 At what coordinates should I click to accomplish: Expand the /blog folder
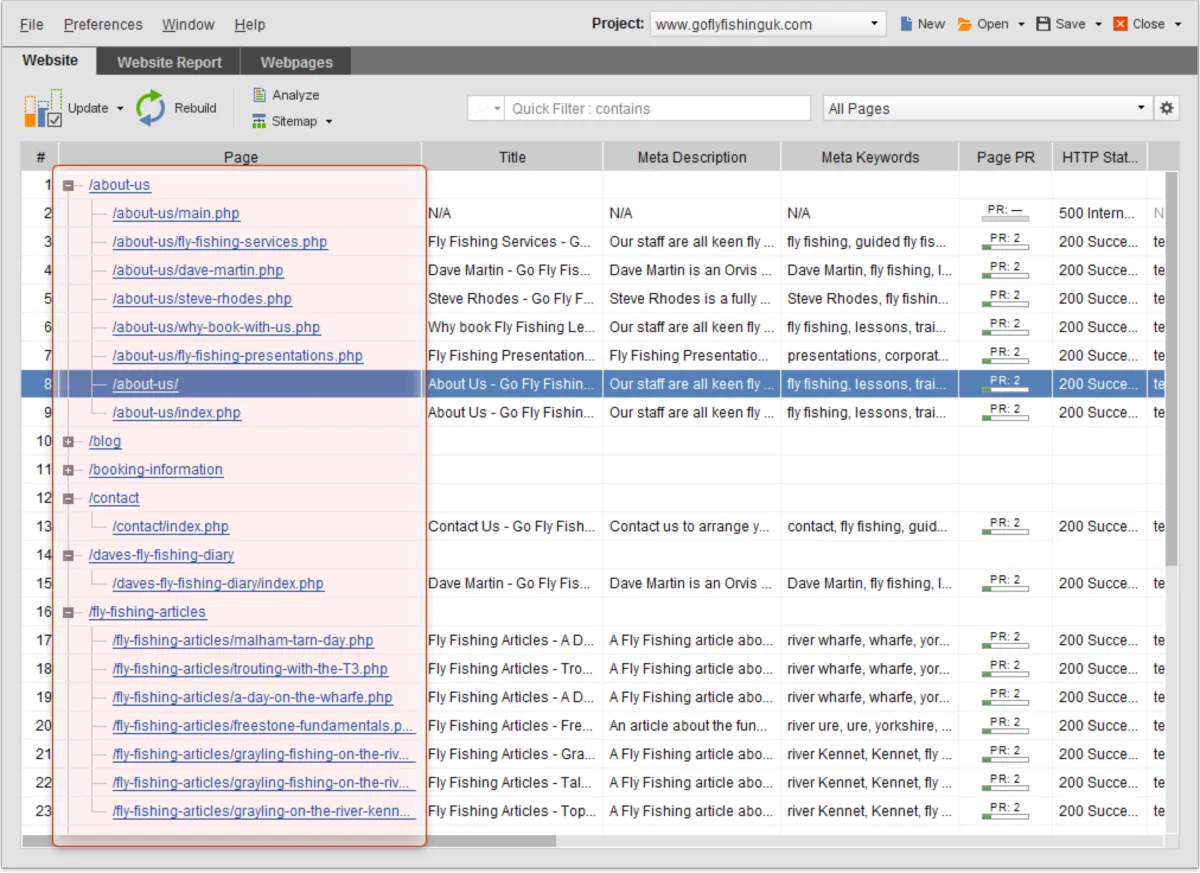point(69,441)
